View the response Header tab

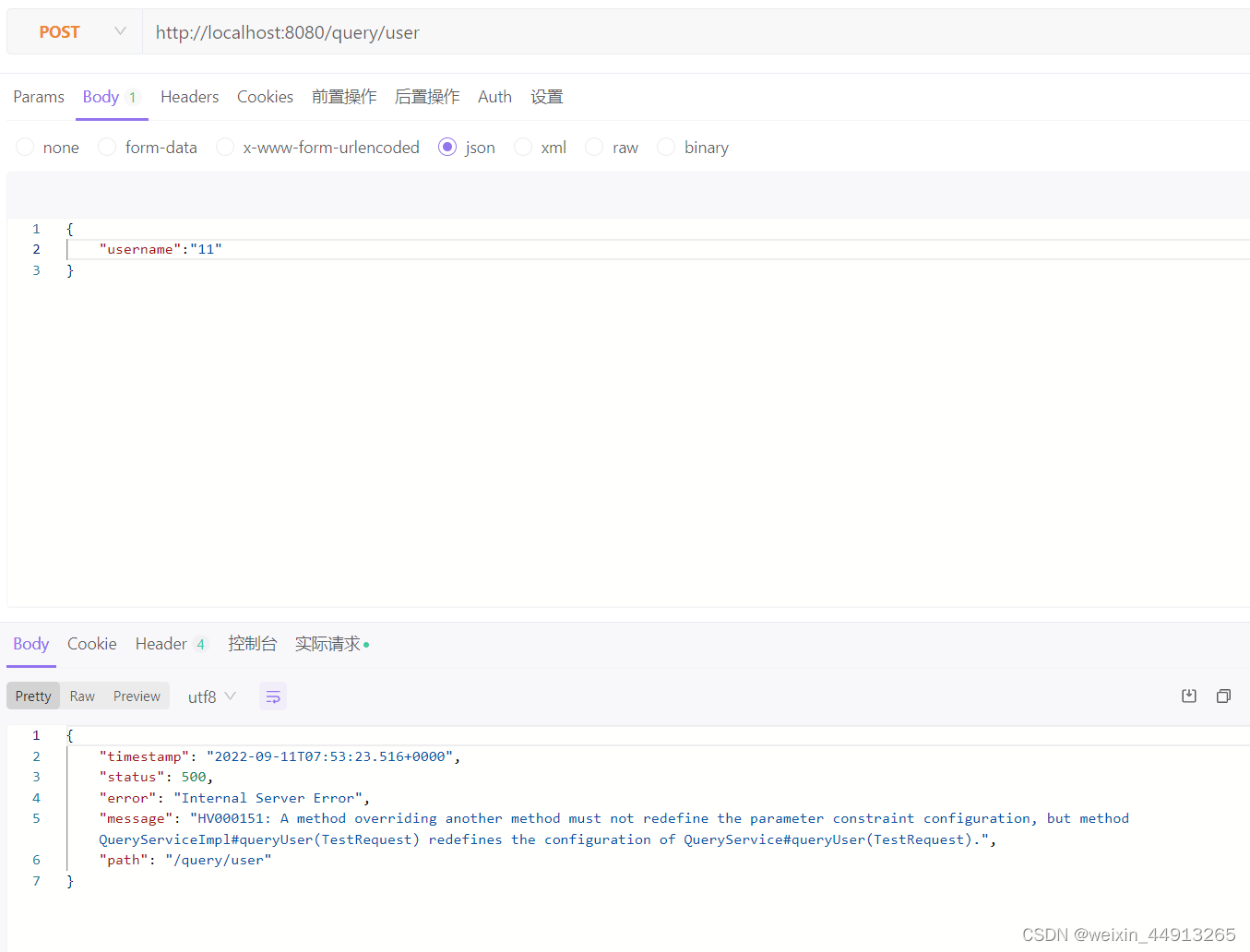pyautogui.click(x=161, y=643)
